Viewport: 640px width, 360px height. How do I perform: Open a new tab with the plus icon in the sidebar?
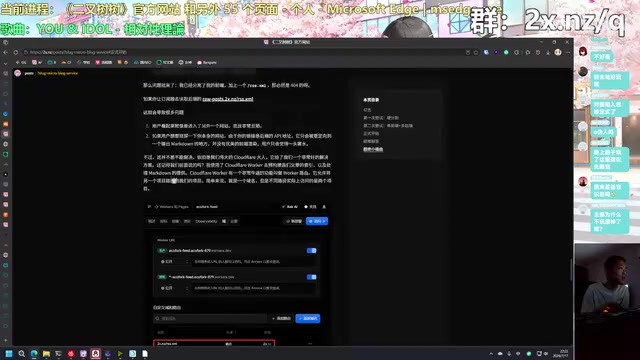(x=5, y=340)
